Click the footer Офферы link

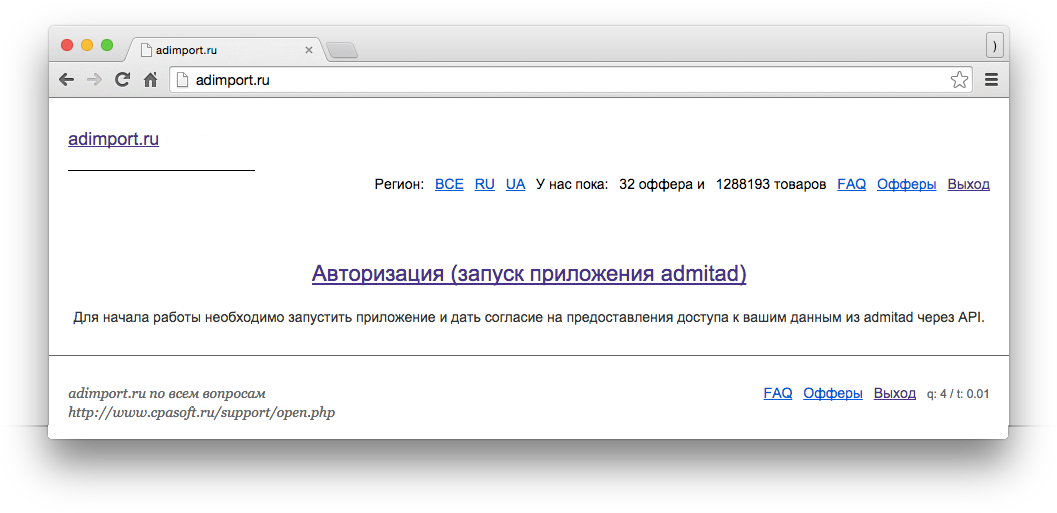point(832,393)
